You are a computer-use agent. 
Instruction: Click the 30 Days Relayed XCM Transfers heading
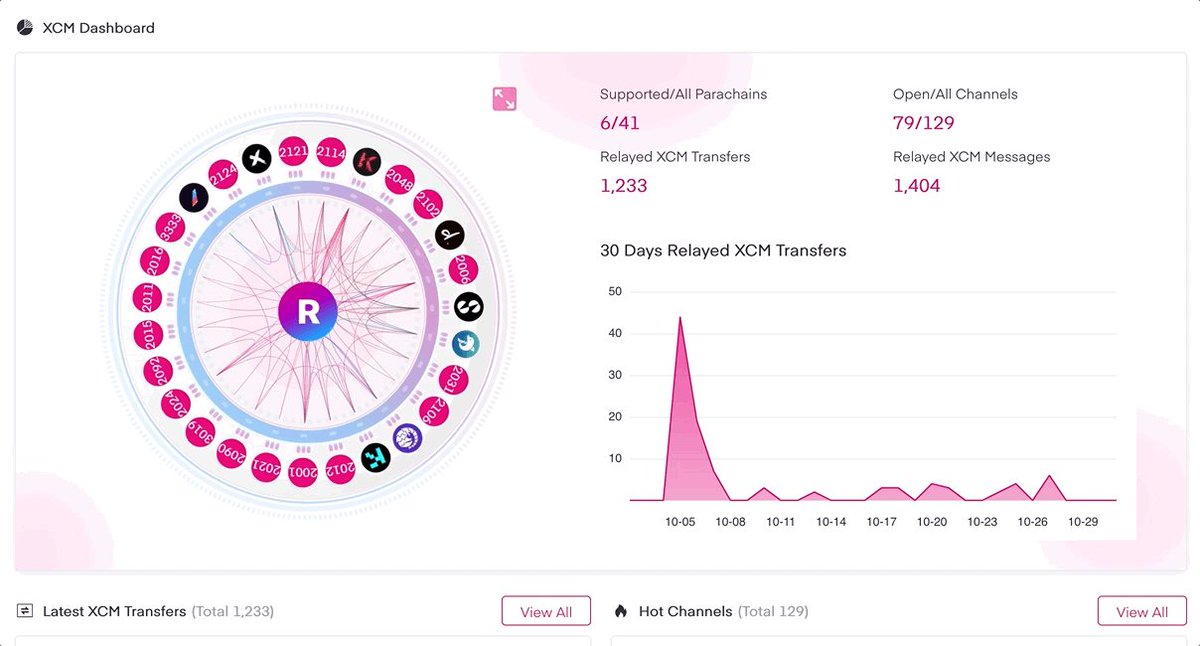[x=723, y=251]
